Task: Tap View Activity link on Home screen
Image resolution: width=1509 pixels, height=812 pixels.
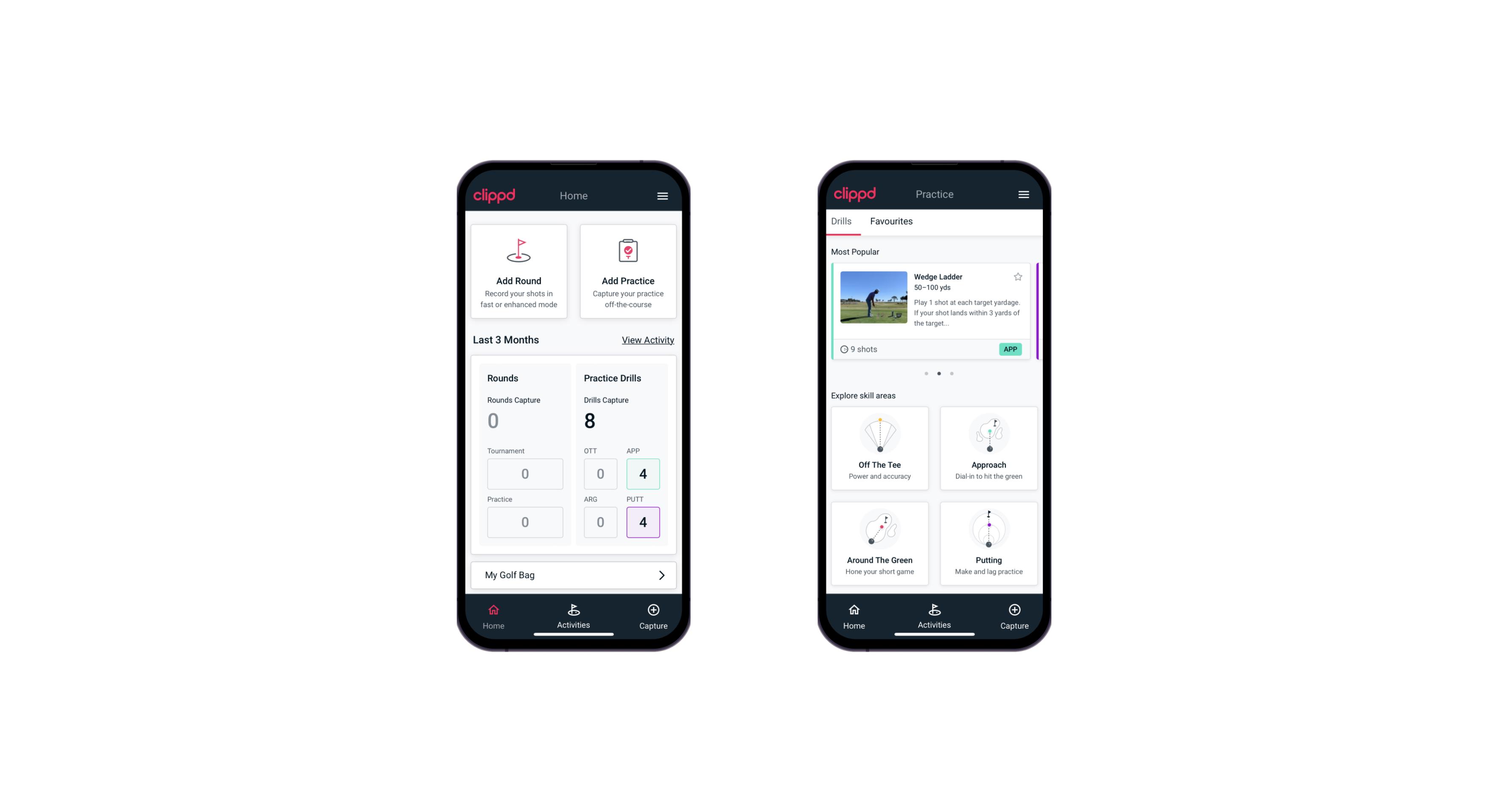Action: coord(648,340)
